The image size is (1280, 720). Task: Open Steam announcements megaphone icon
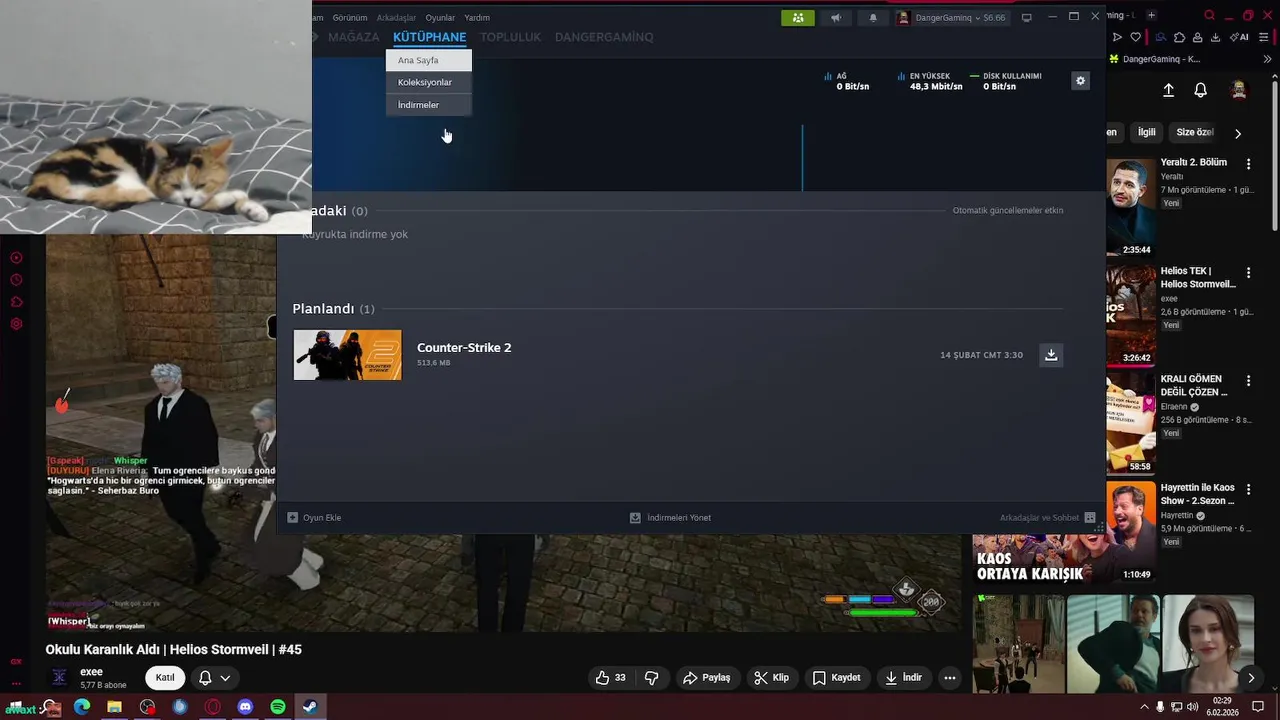(x=836, y=17)
